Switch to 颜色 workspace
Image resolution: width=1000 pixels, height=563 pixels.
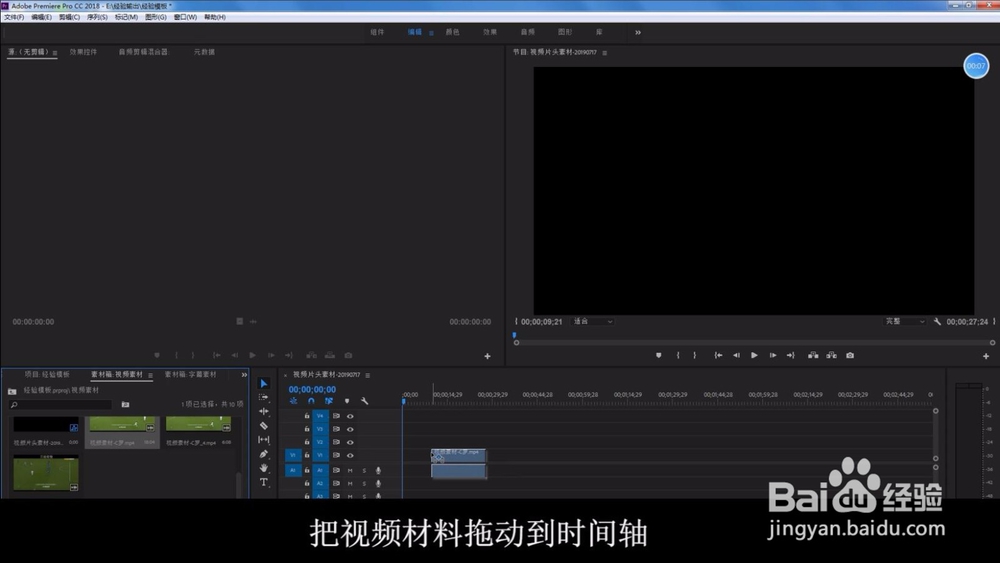click(x=452, y=32)
